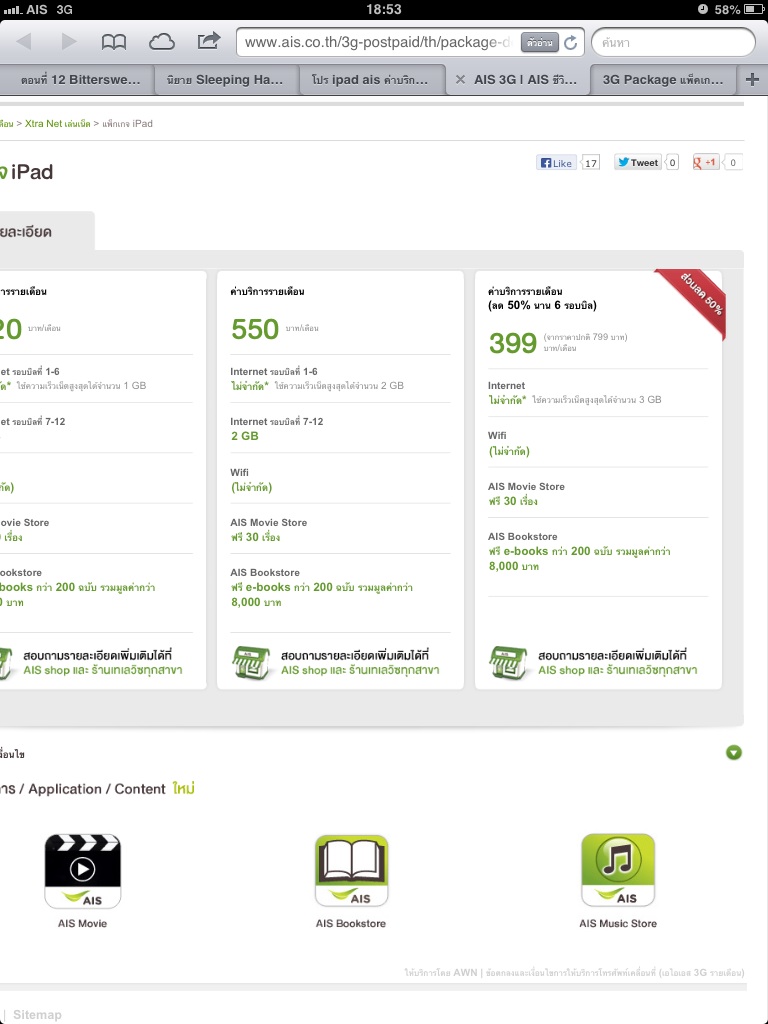Switch to นิยาย Sleeping Ha... tab

(227, 80)
